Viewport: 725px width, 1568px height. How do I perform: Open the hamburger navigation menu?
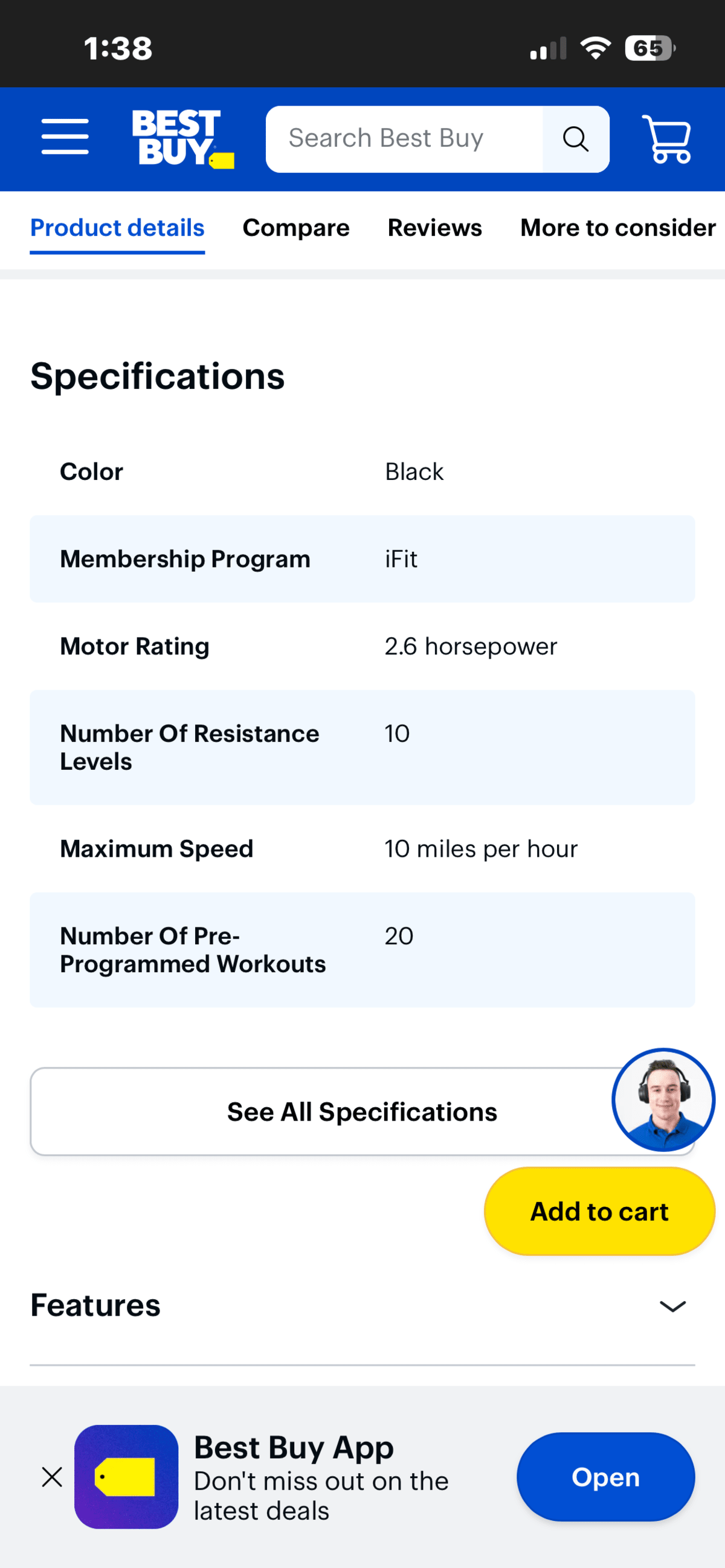(x=65, y=137)
